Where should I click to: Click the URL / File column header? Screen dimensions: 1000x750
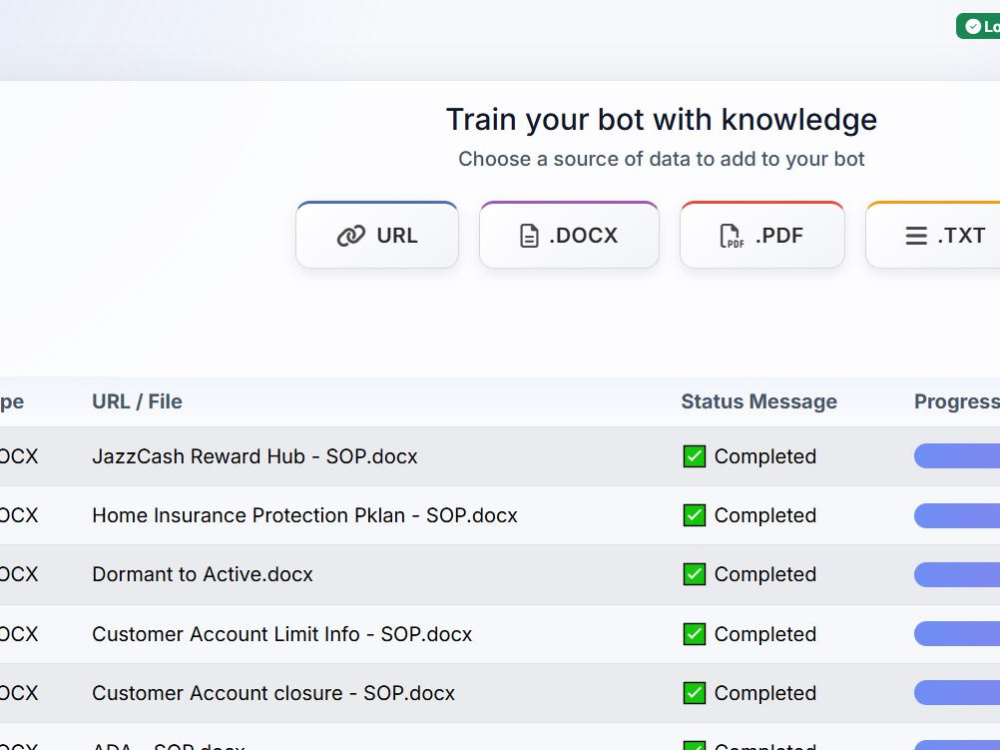point(137,402)
